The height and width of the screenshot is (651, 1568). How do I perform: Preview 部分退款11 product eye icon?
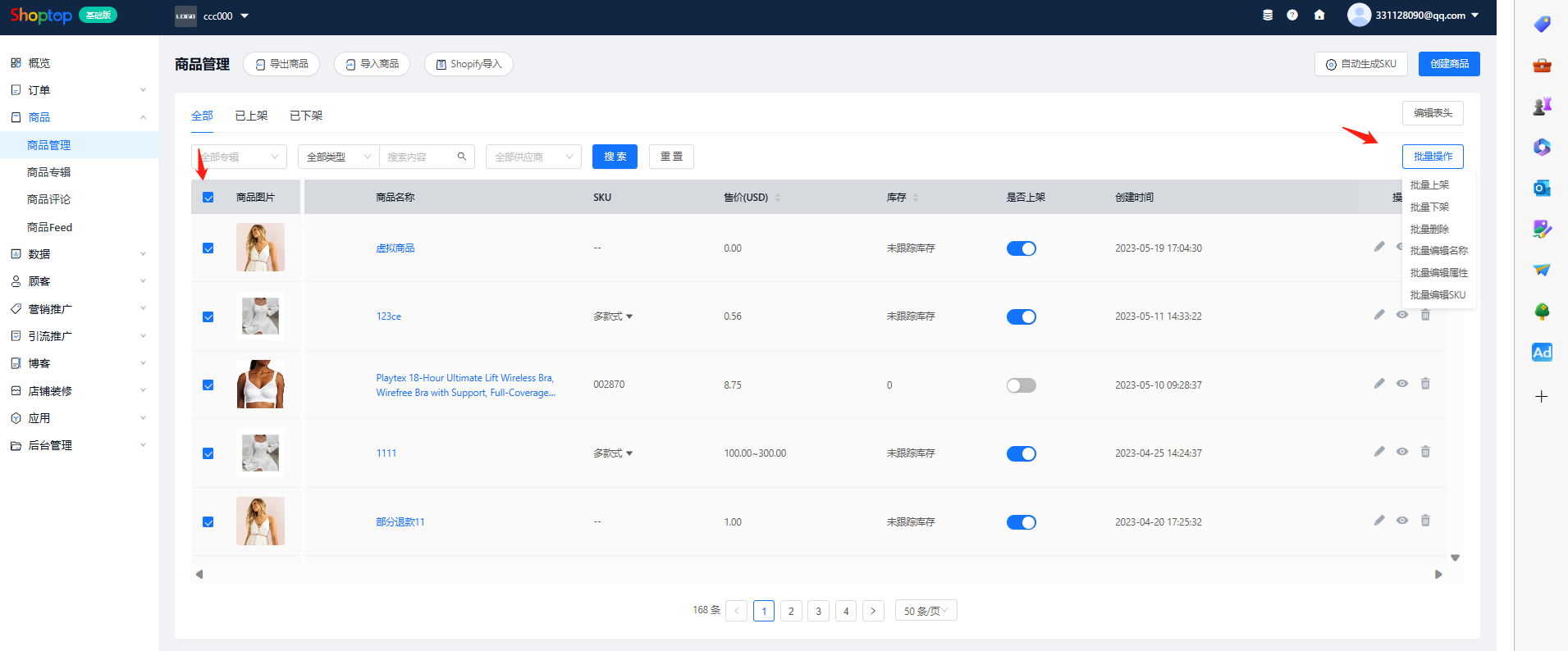[1402, 521]
